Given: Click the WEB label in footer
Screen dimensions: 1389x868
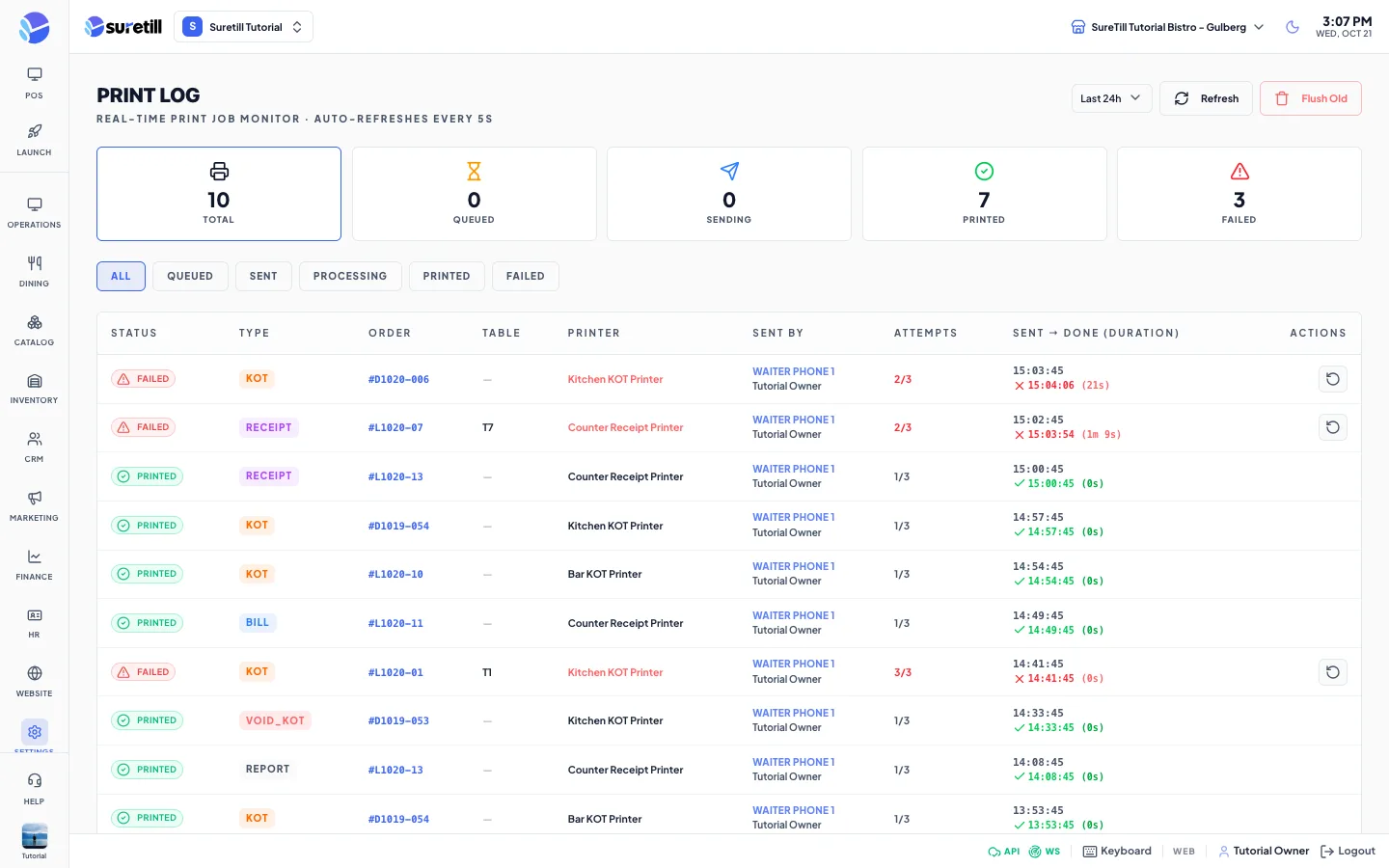Looking at the screenshot, I should pos(1184,852).
